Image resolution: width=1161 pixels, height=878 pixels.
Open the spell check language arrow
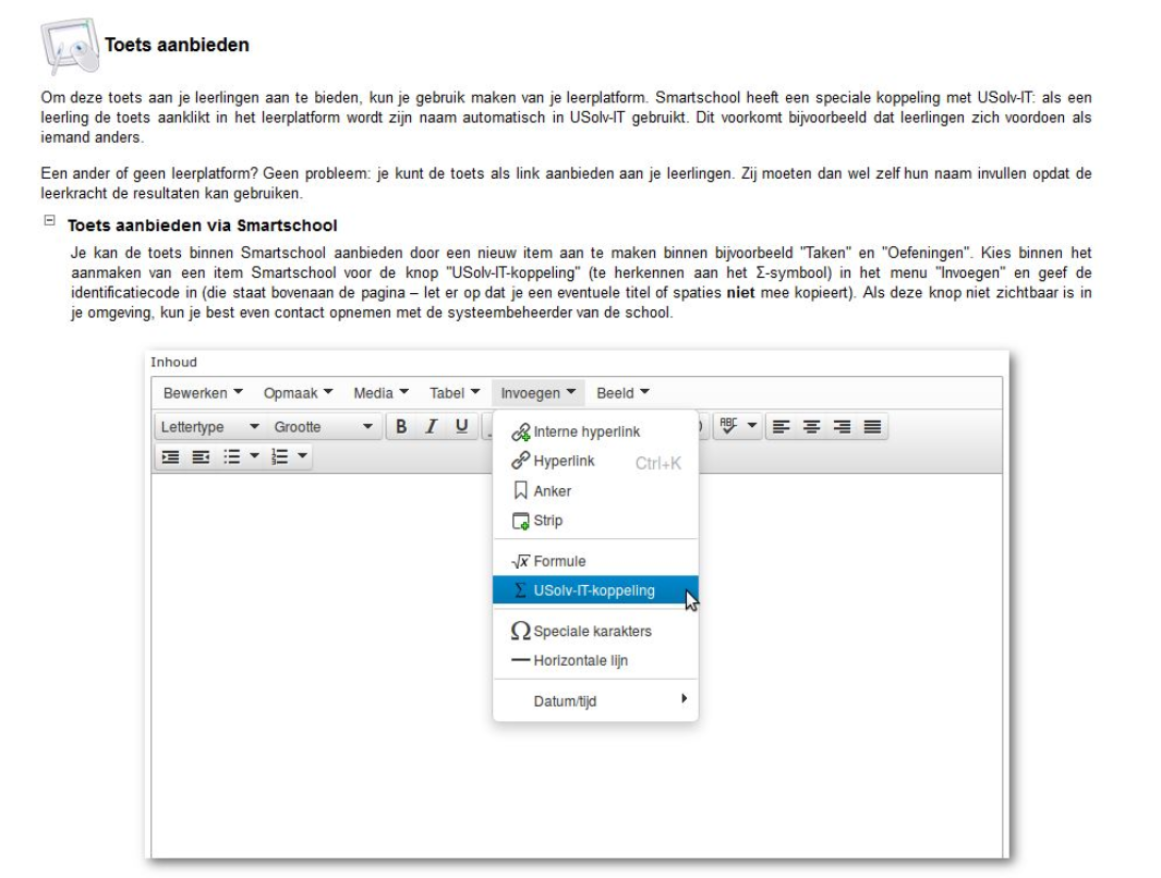[x=752, y=426]
